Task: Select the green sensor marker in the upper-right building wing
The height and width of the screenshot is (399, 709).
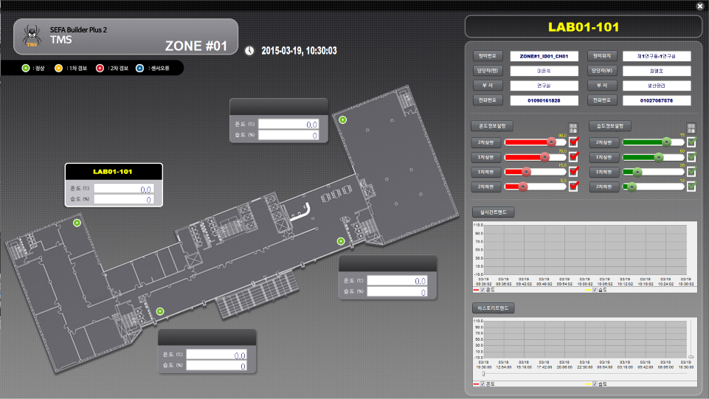Action: tap(343, 120)
